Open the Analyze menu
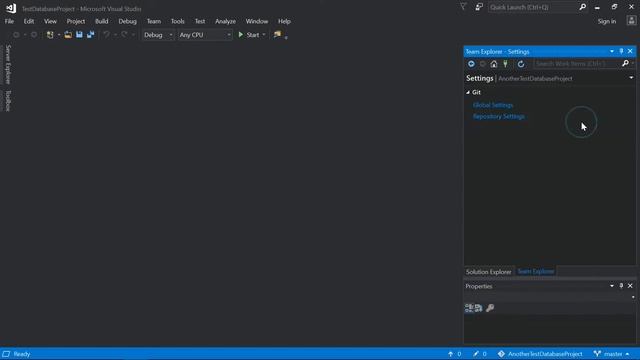The width and height of the screenshot is (640, 360). click(225, 21)
